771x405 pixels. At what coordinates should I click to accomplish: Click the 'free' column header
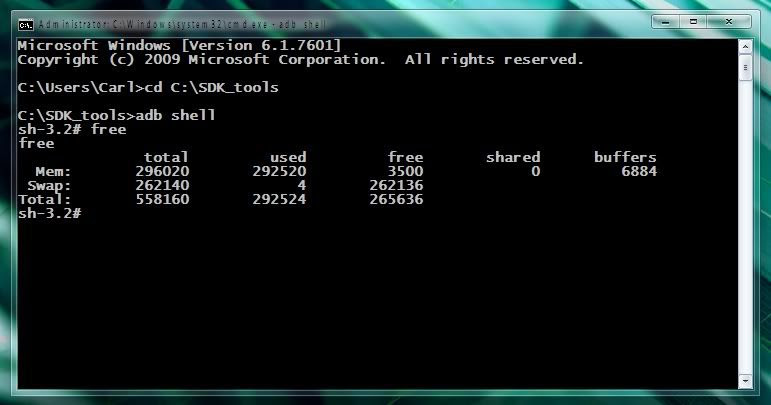pos(405,157)
